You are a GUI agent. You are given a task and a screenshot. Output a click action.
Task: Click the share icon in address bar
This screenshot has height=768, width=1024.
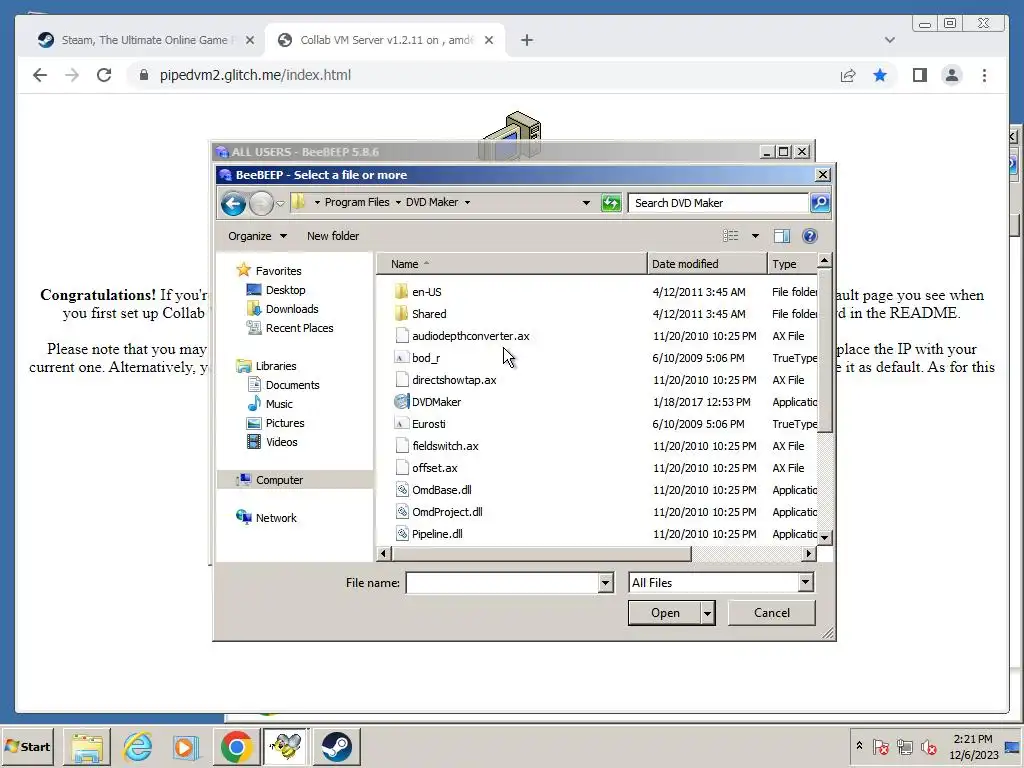click(848, 75)
